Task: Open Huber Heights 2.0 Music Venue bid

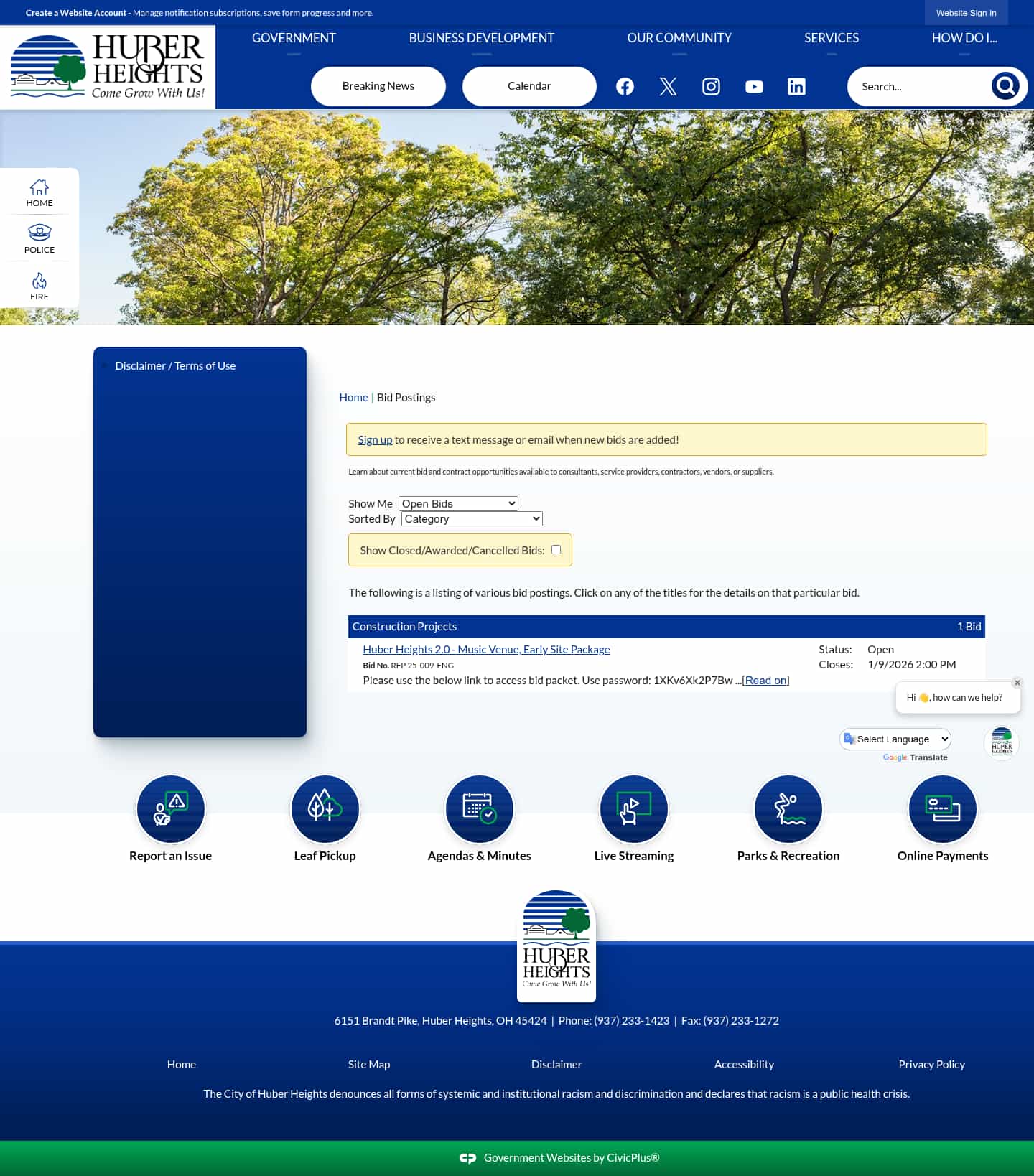Action: click(x=486, y=649)
